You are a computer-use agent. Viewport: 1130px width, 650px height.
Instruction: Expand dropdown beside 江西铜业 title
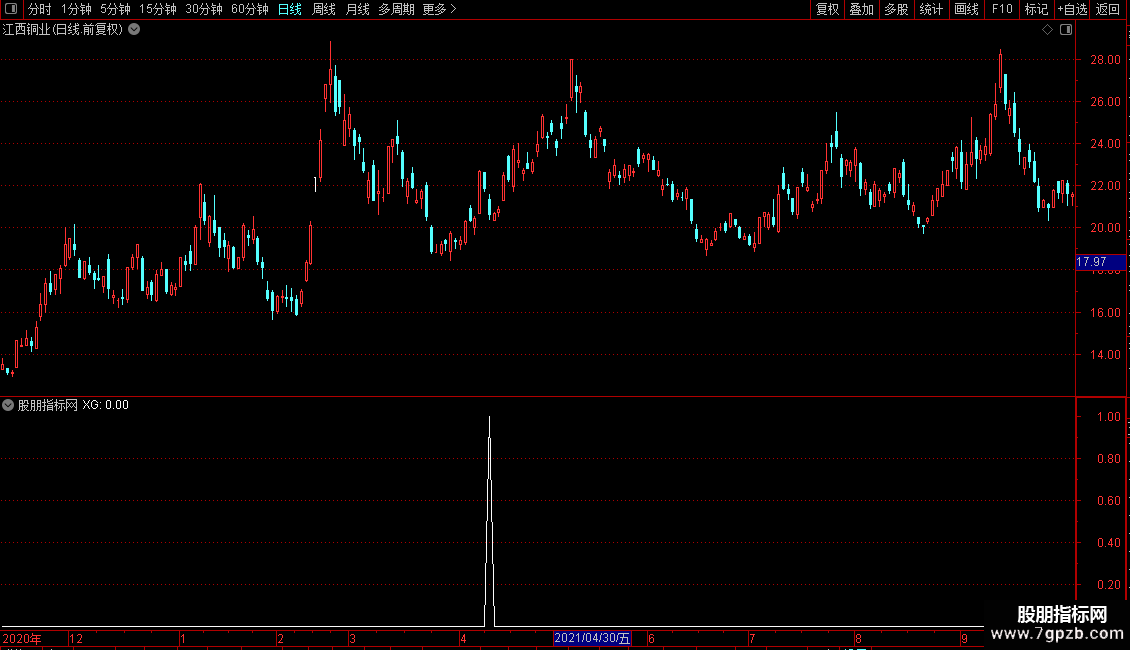(134, 30)
